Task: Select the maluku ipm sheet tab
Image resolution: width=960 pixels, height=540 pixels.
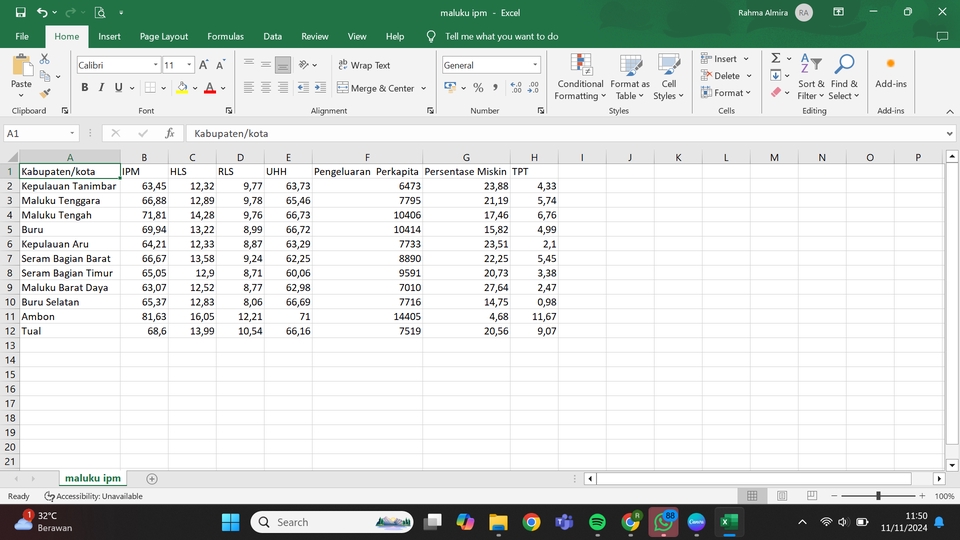Action: click(x=93, y=478)
